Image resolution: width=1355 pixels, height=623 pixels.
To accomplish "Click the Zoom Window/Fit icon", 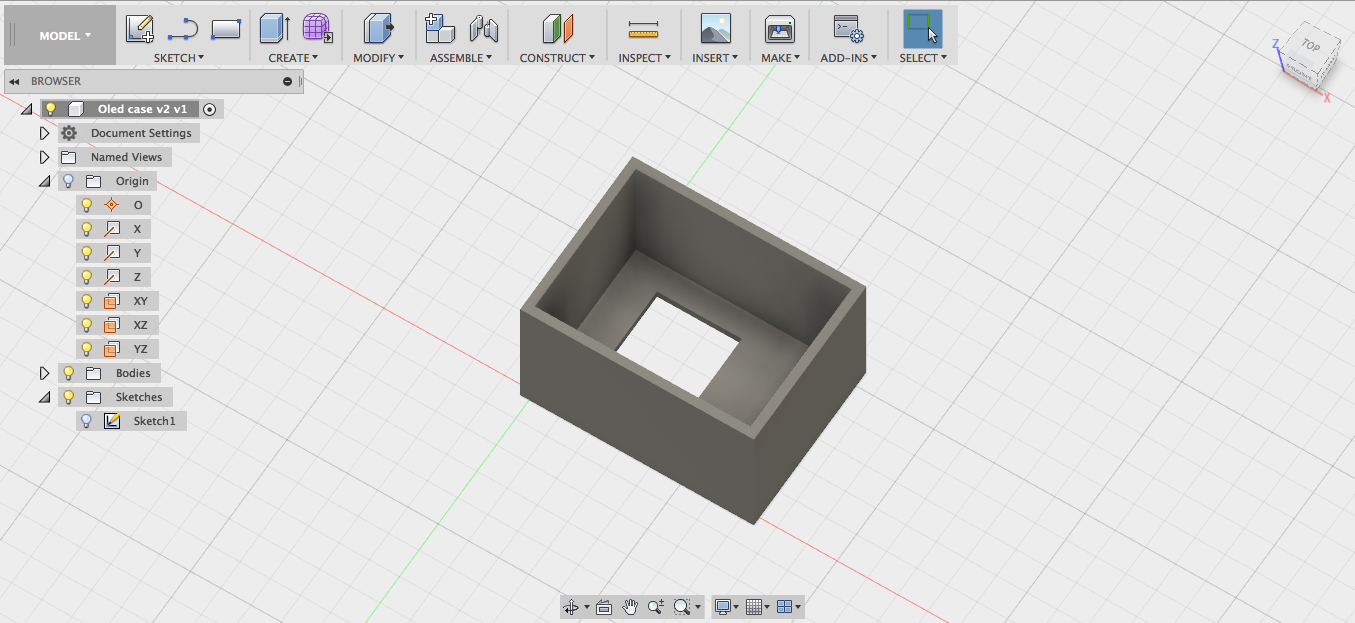I will click(682, 607).
